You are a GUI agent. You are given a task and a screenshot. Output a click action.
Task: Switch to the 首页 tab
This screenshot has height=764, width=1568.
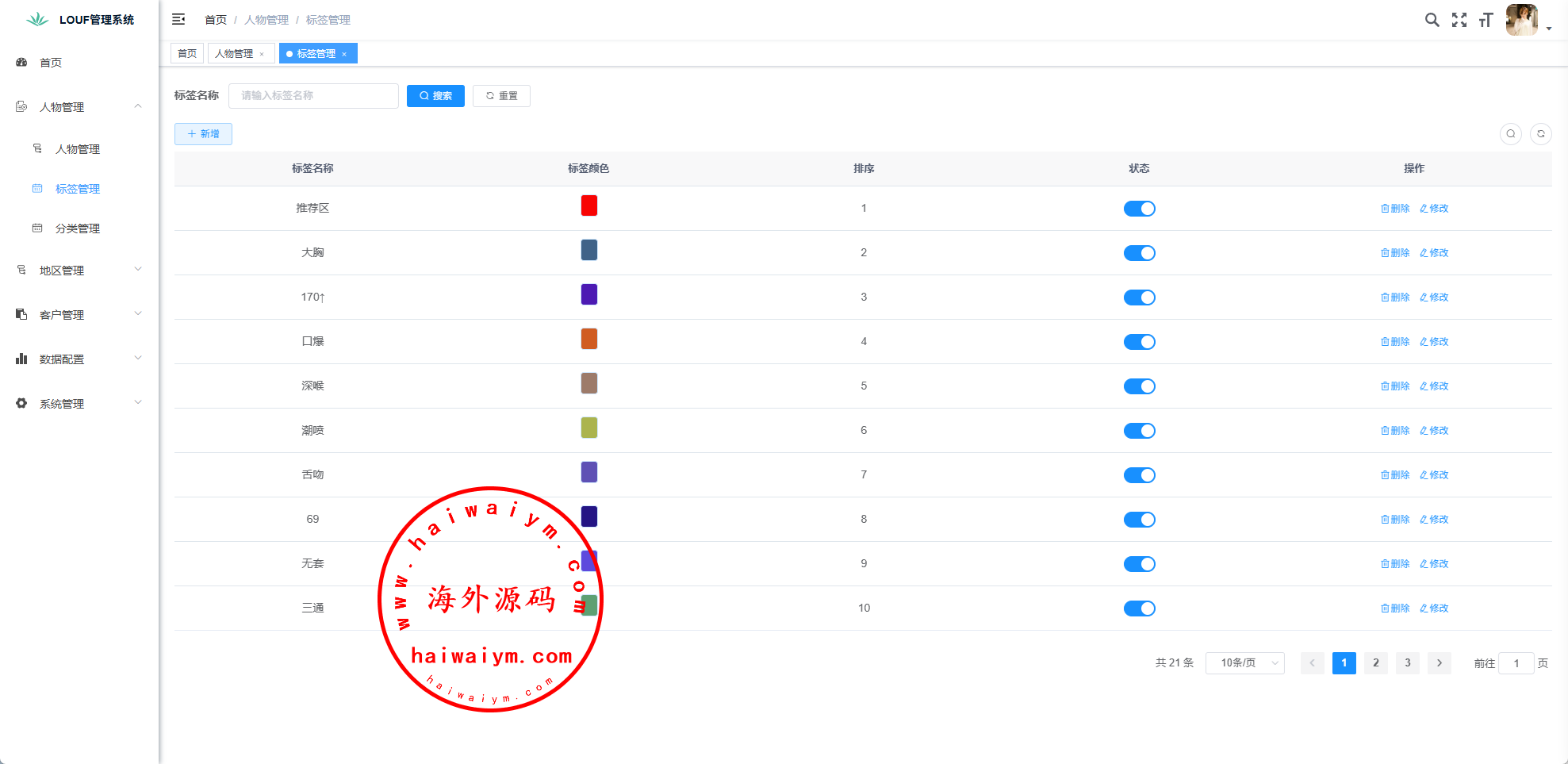(x=187, y=54)
